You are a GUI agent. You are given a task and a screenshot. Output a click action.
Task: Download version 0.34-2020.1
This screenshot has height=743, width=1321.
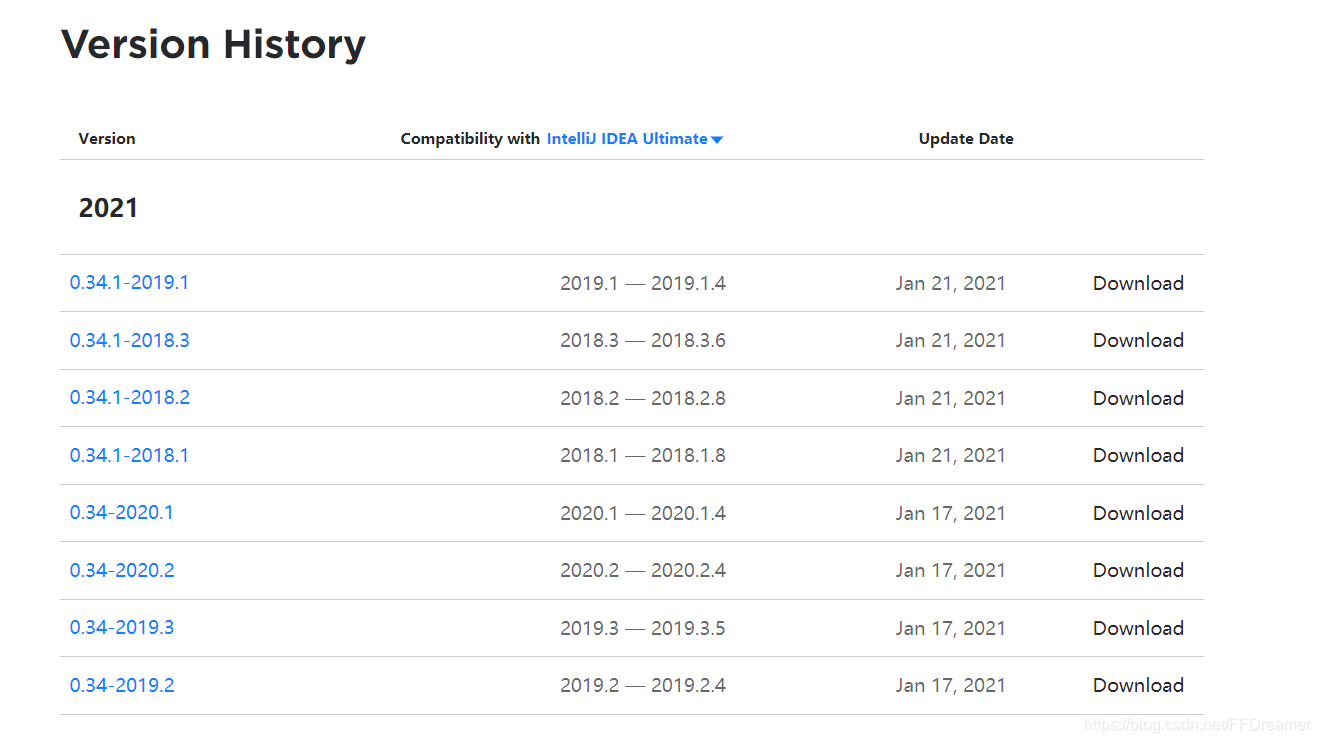(1138, 513)
